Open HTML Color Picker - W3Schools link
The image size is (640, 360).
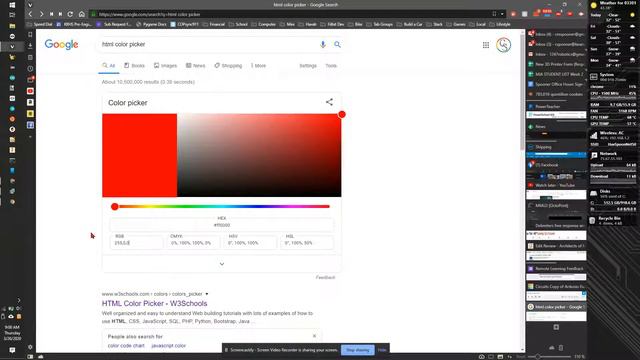[x=154, y=303]
